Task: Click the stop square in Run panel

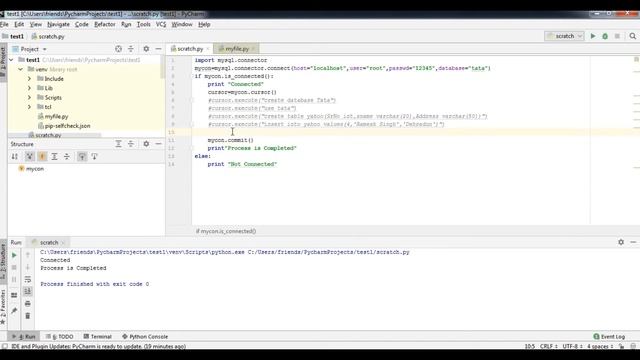Action: [x=14, y=267]
